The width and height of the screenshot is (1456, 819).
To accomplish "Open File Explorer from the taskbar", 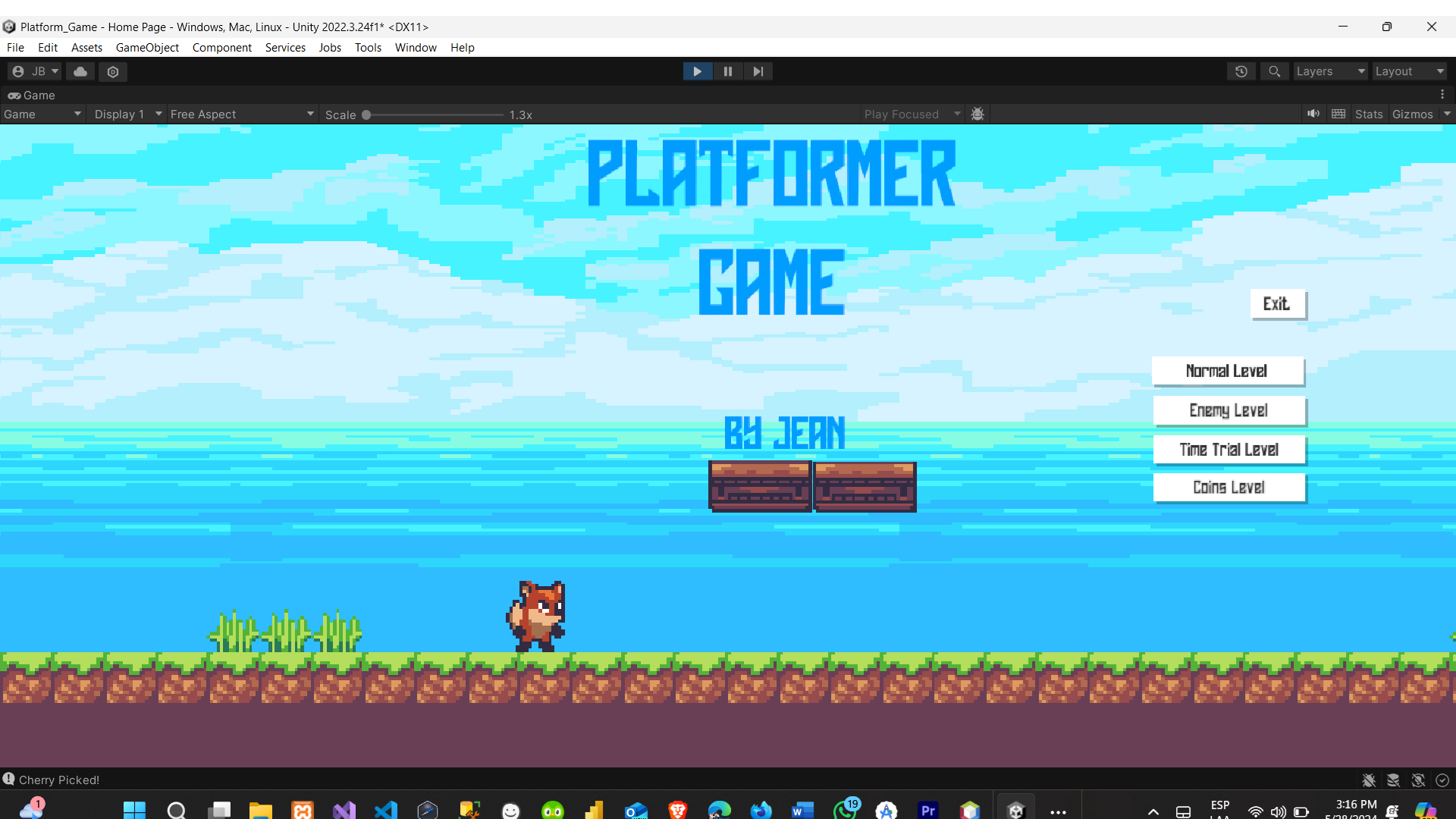I will tap(261, 810).
